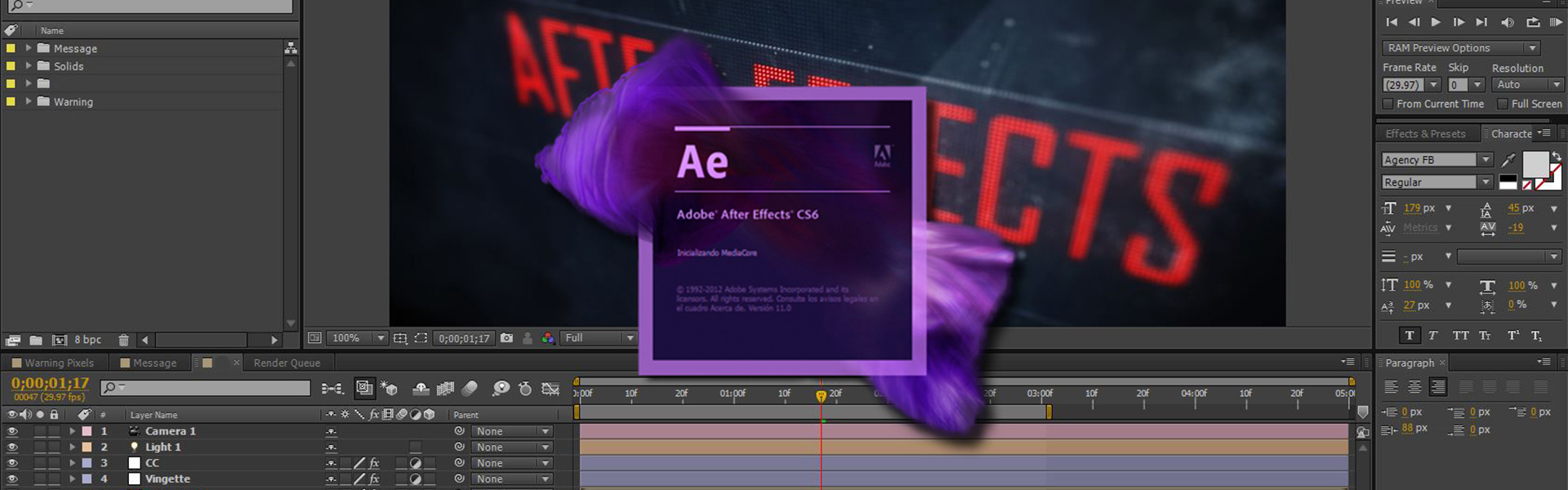This screenshot has height=490, width=1568.
Task: Show channel and color management settings
Action: [548, 338]
